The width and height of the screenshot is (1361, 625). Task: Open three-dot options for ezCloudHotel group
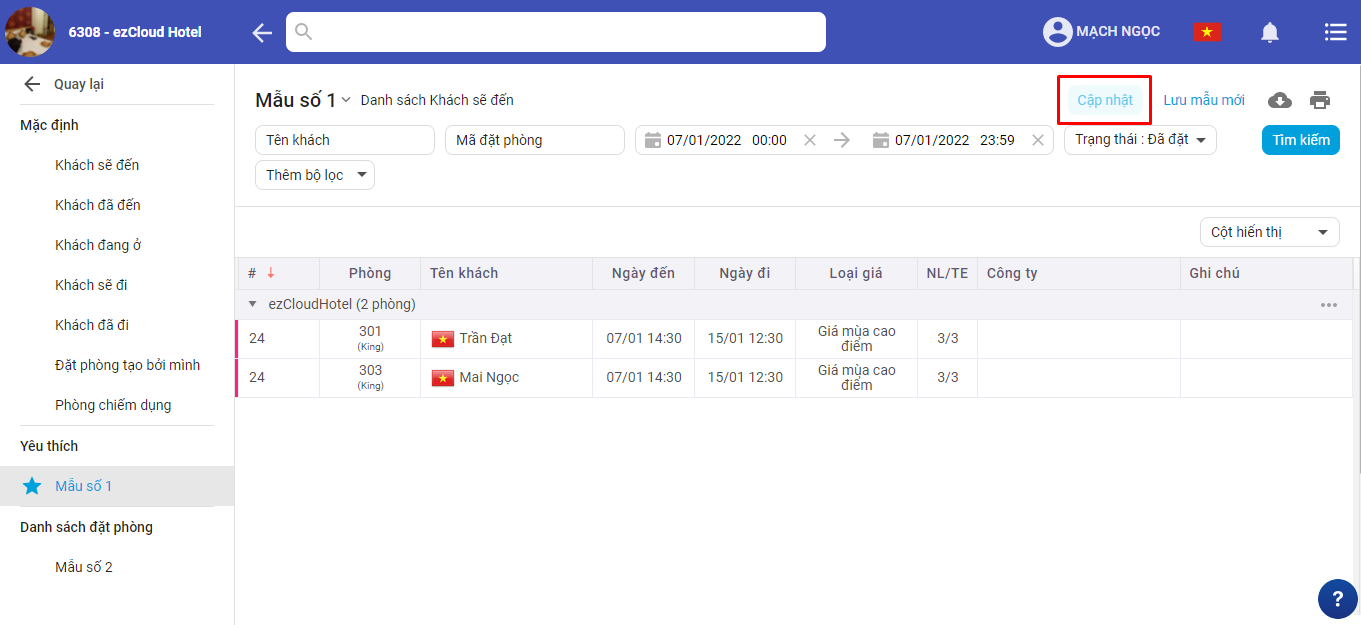[x=1328, y=305]
